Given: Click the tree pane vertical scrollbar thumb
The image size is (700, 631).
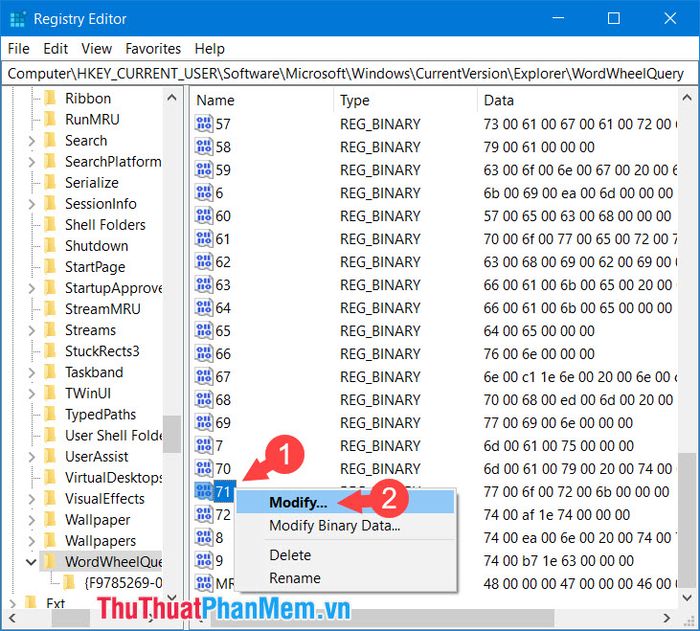Looking at the screenshot, I should pos(172,434).
